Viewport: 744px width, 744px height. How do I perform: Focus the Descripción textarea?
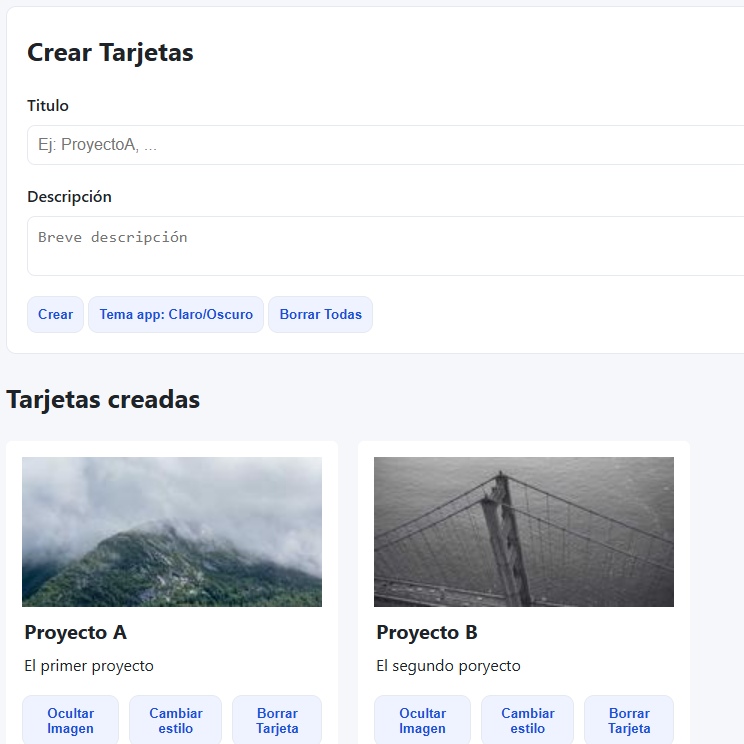click(x=385, y=246)
